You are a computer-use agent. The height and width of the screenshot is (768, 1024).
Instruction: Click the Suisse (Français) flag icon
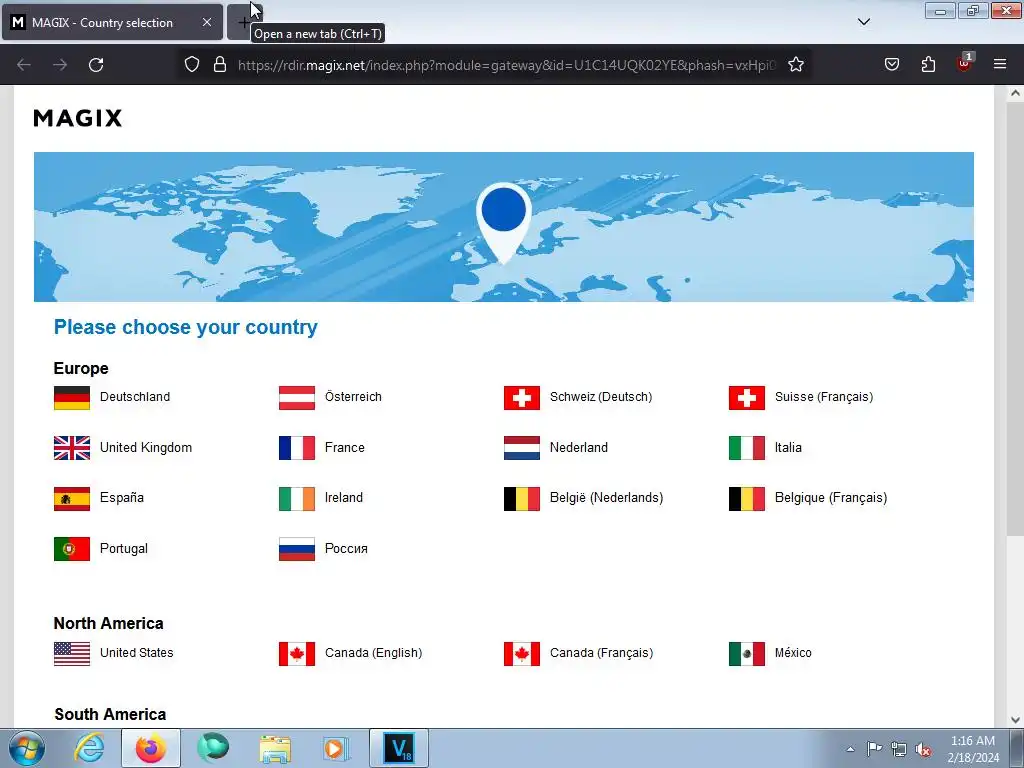[746, 398]
